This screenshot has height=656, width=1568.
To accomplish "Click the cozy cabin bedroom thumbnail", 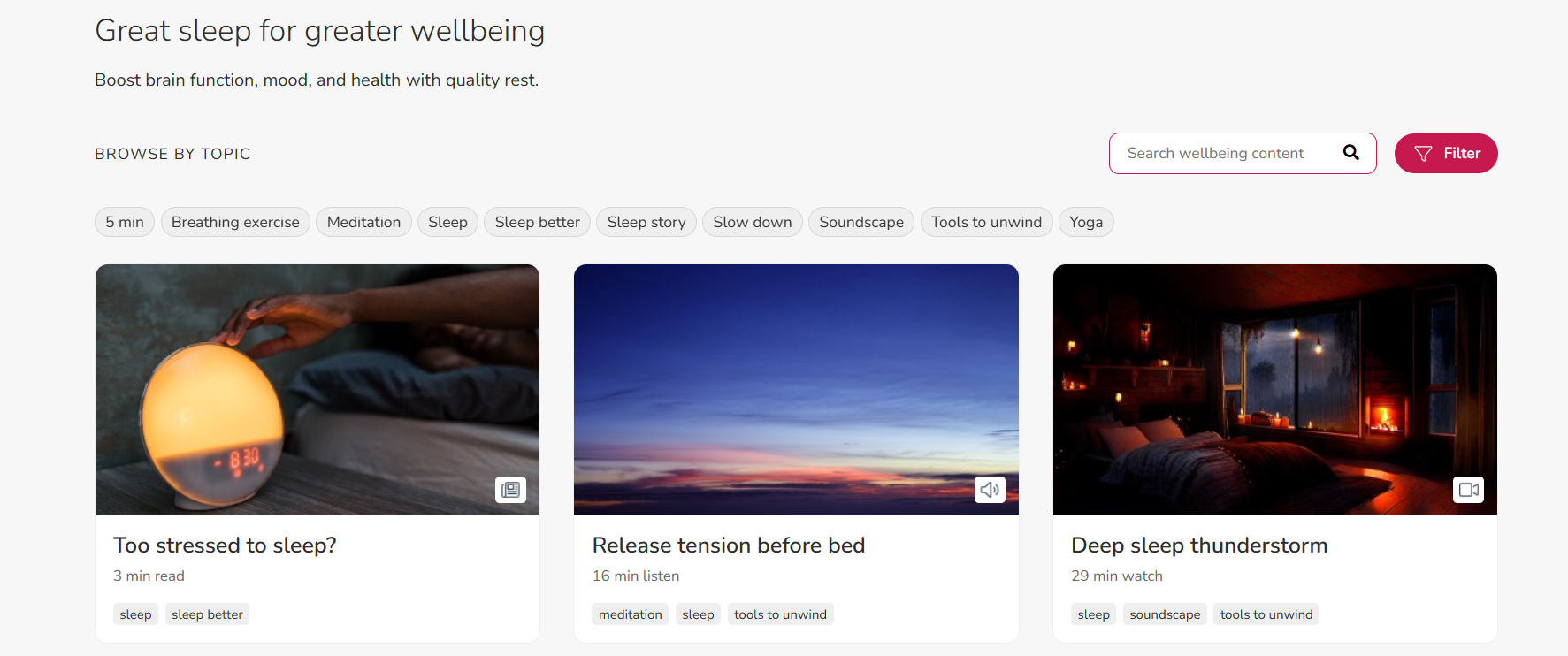I will [x=1274, y=389].
